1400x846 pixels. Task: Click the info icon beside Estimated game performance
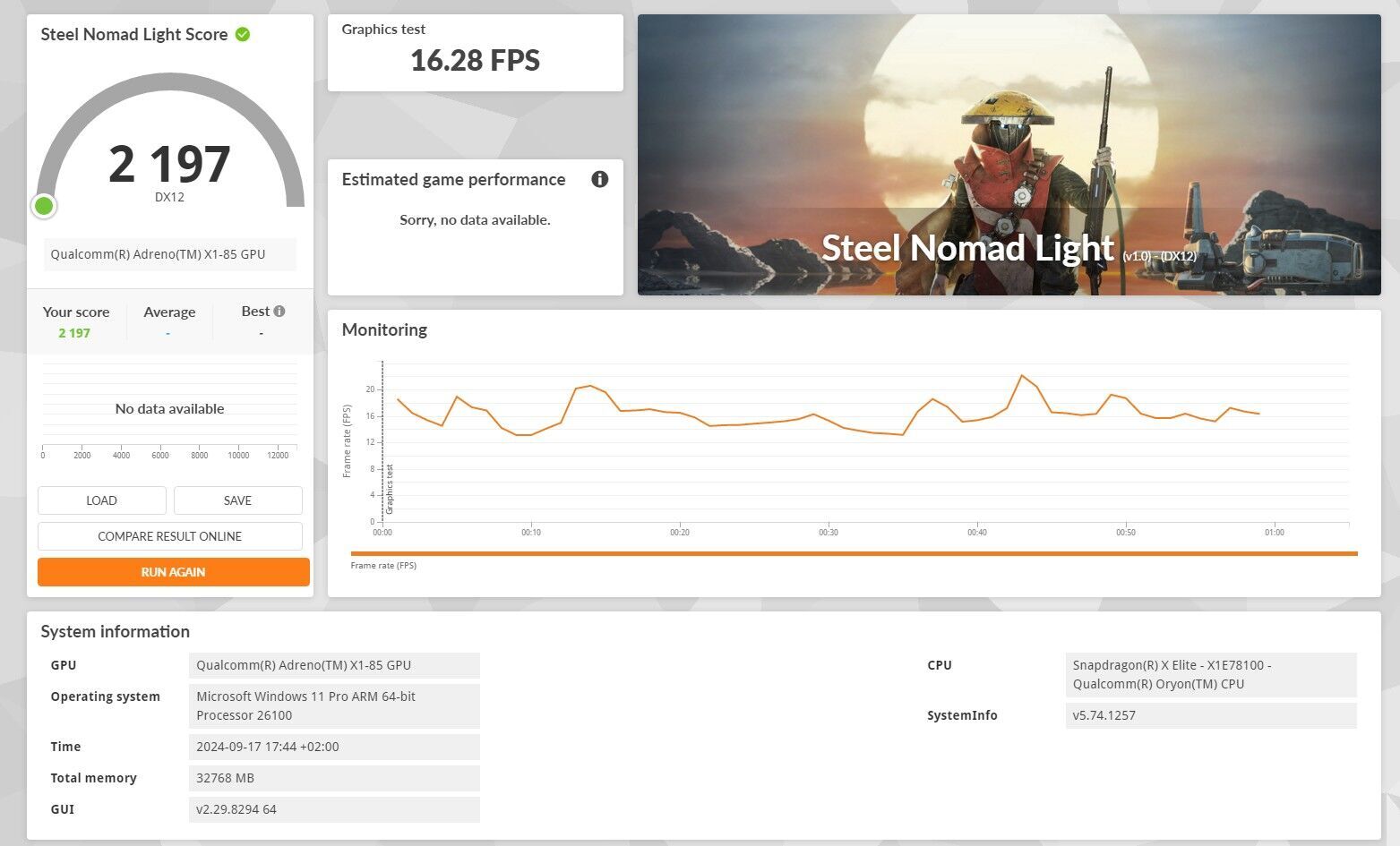600,179
